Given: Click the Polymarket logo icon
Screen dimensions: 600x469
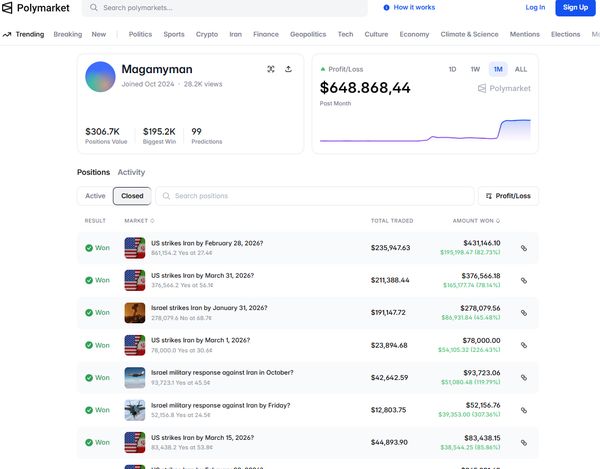Looking at the screenshot, I should click(7, 8).
